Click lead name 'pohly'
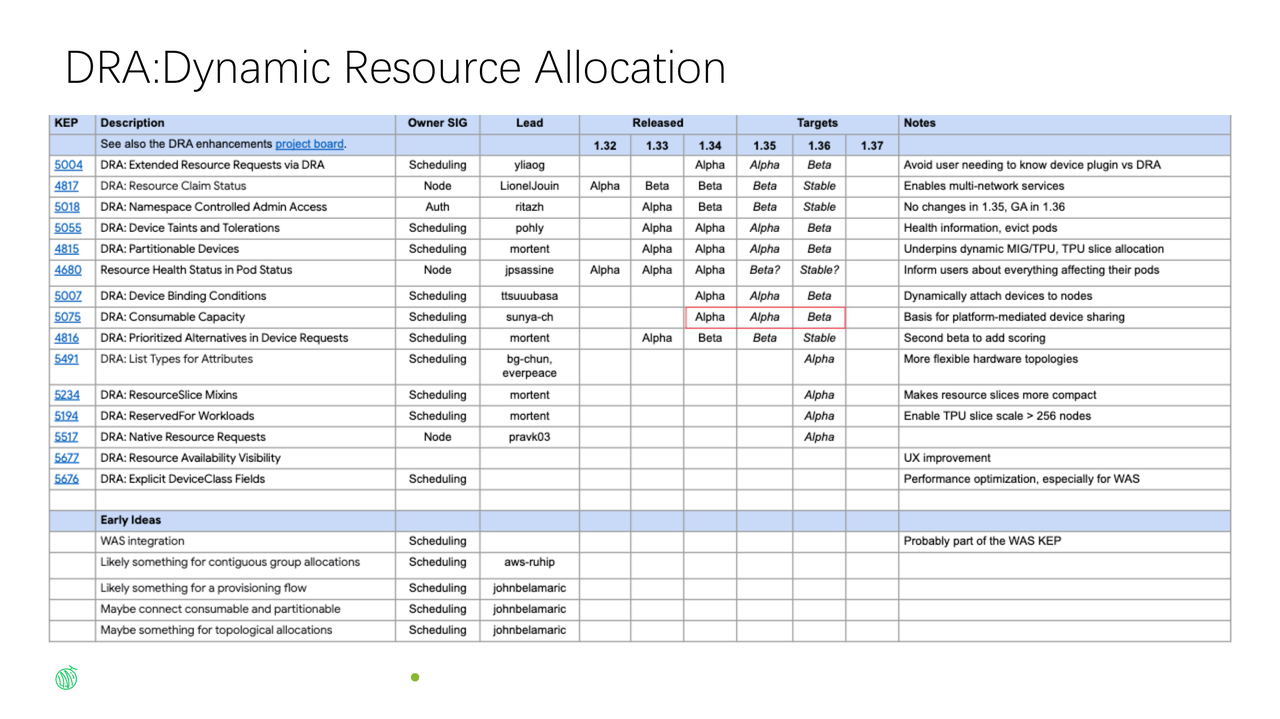The image size is (1280, 719). pyautogui.click(x=529, y=228)
